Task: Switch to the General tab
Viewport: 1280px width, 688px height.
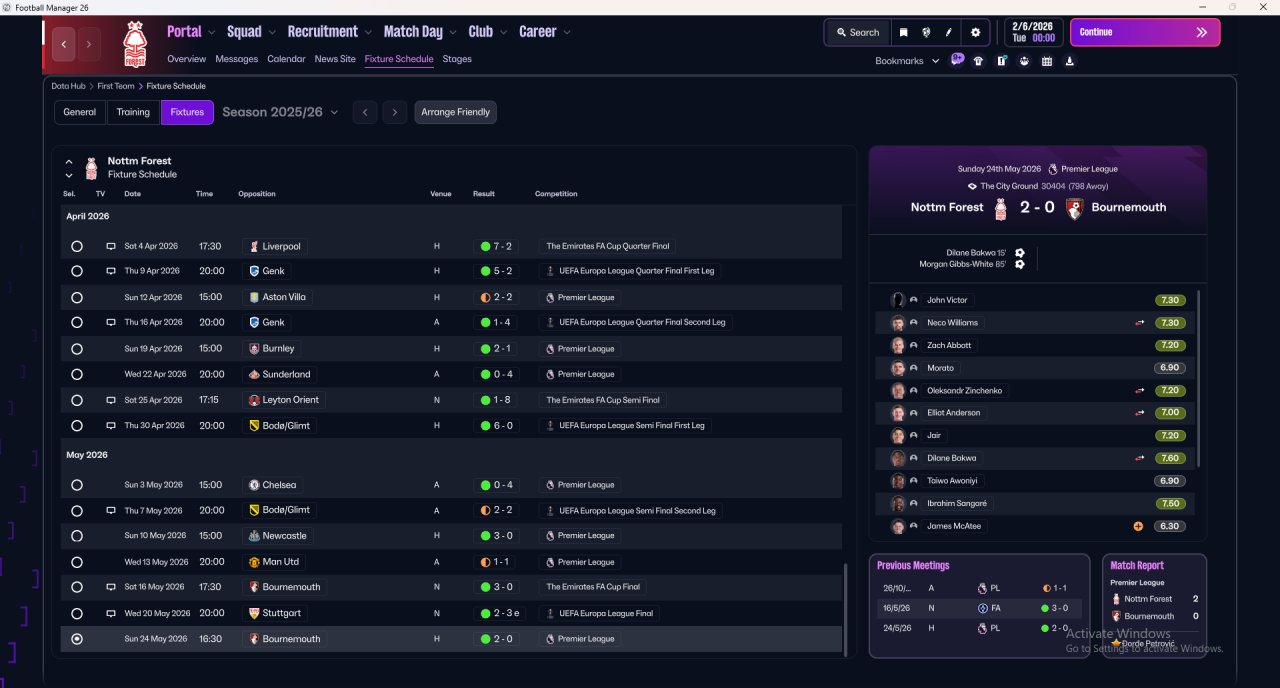Action: click(x=80, y=112)
